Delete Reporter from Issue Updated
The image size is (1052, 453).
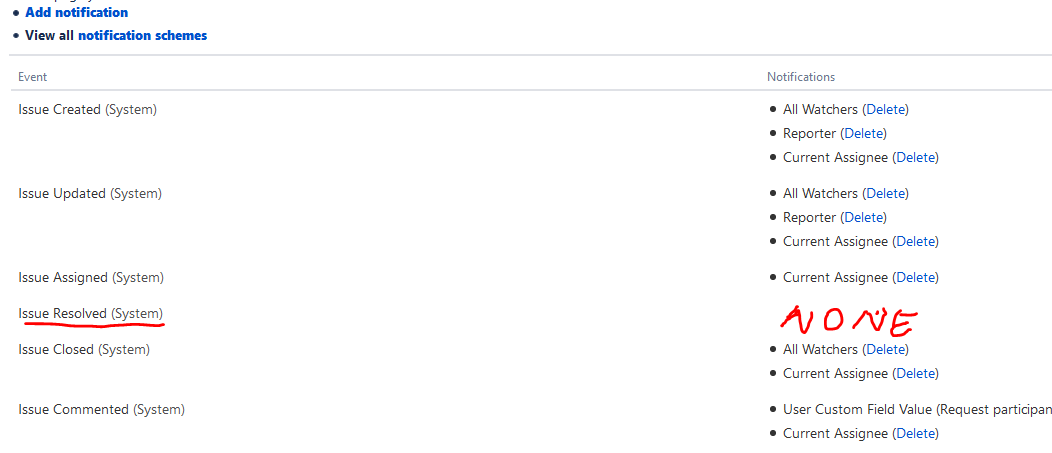[x=863, y=217]
